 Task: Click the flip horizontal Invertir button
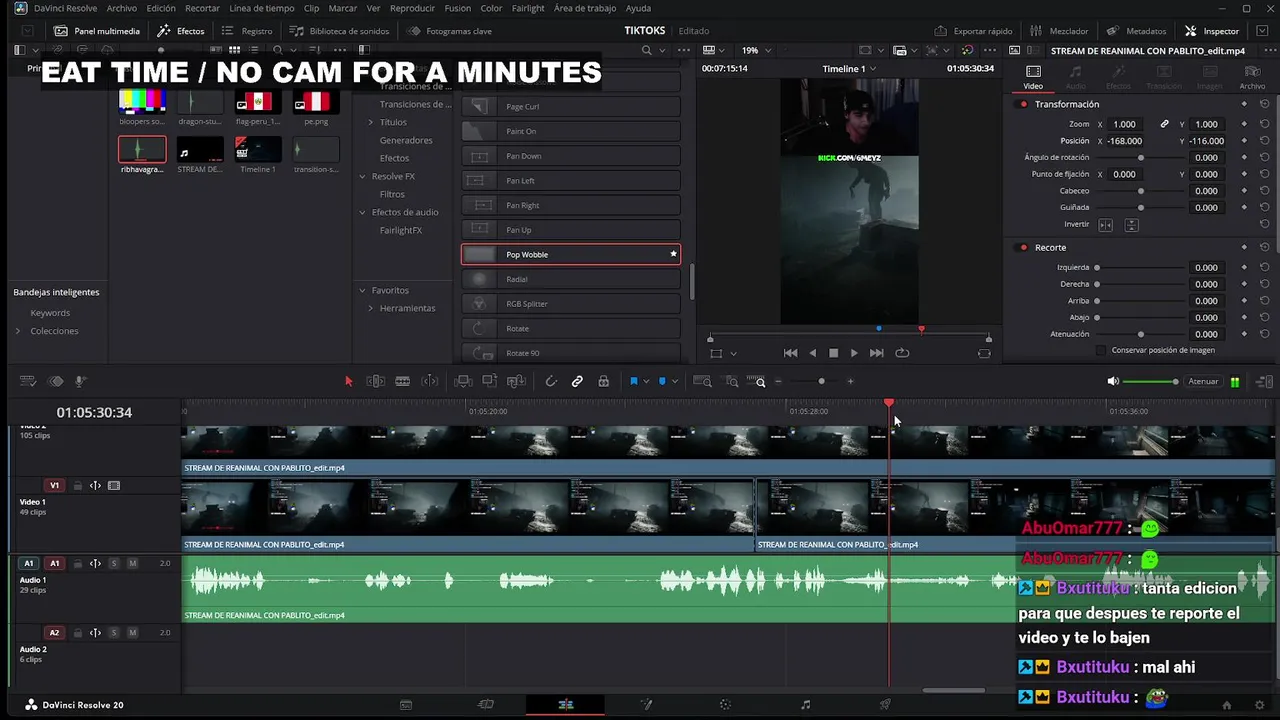coord(1105,225)
